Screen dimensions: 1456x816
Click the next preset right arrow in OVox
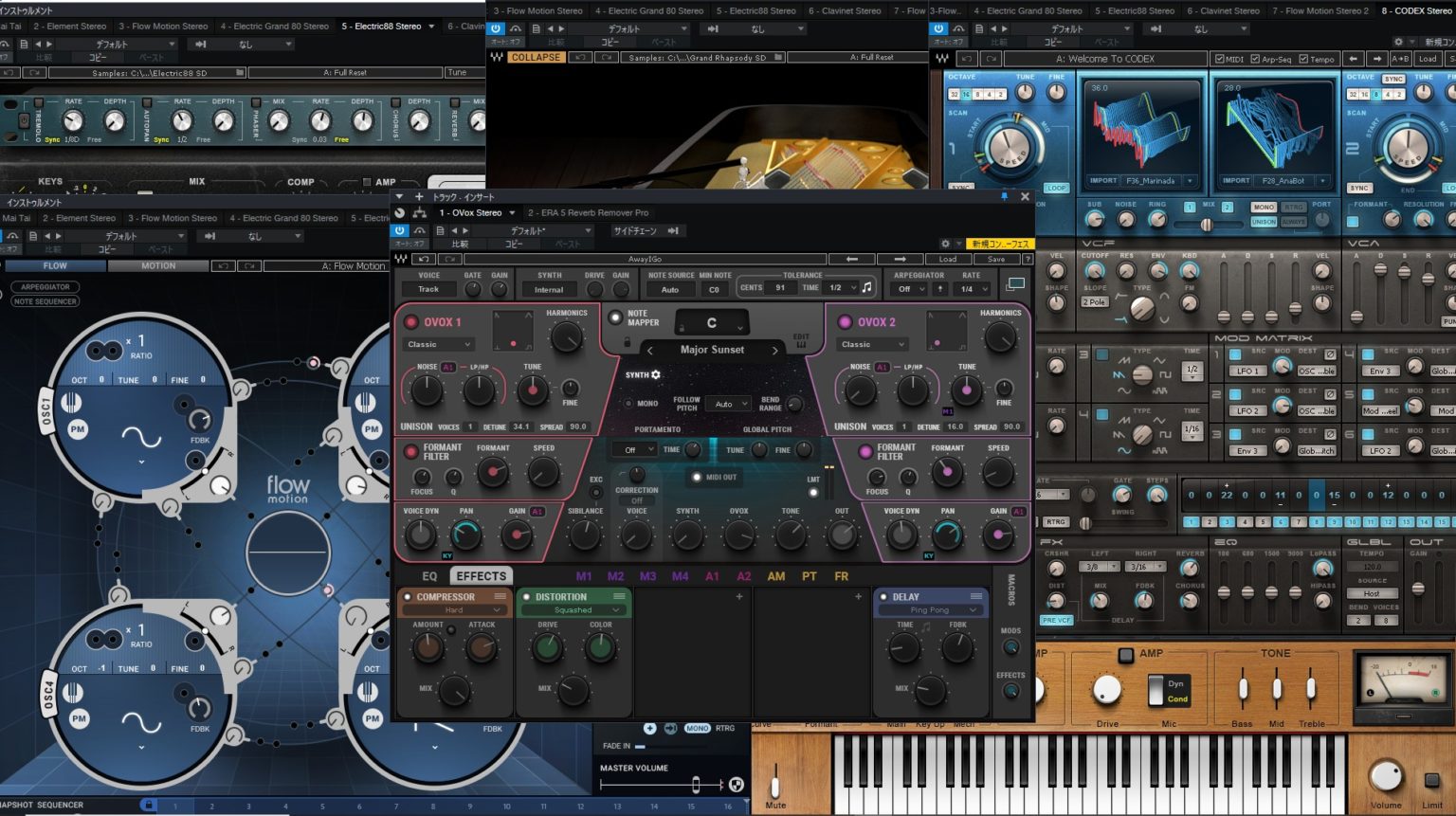[x=900, y=259]
